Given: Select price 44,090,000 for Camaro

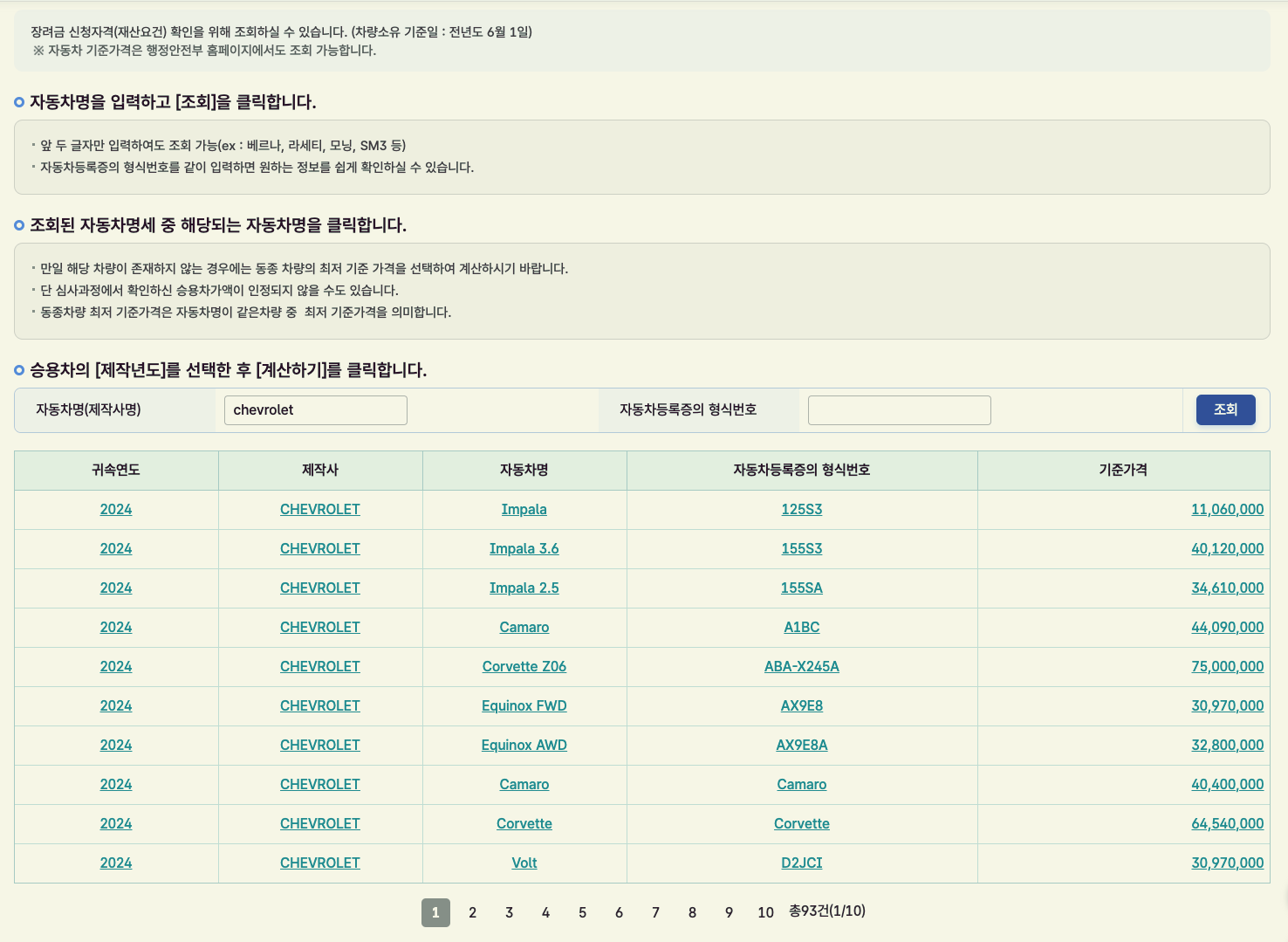Looking at the screenshot, I should click(1227, 627).
